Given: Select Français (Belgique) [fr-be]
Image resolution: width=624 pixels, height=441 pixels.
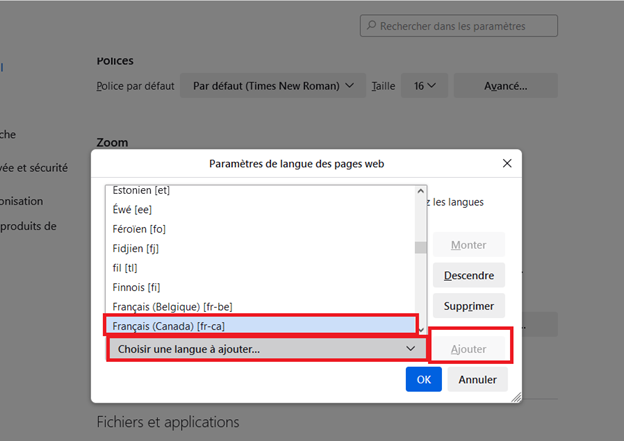Looking at the screenshot, I should pos(172,306).
